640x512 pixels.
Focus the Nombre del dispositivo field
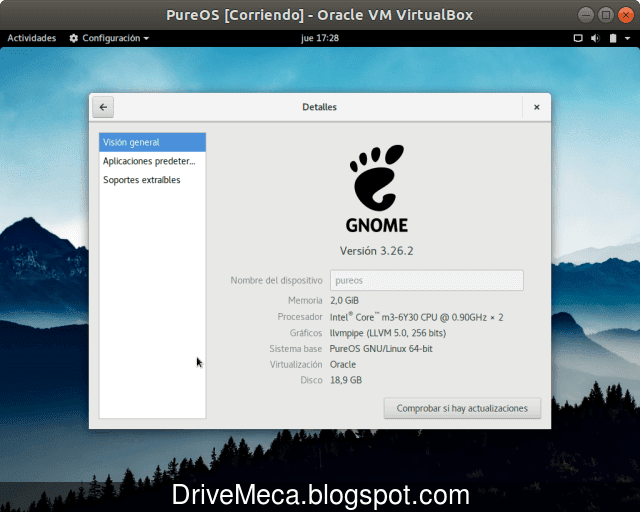[427, 280]
